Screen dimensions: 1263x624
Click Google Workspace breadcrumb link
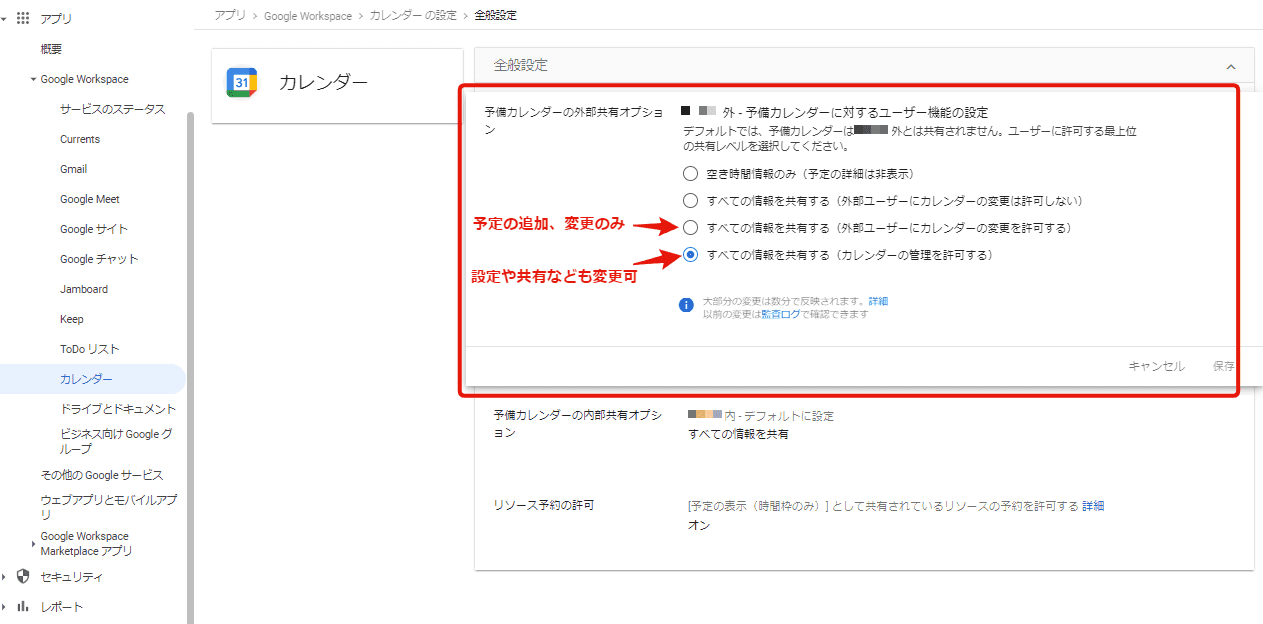point(308,16)
